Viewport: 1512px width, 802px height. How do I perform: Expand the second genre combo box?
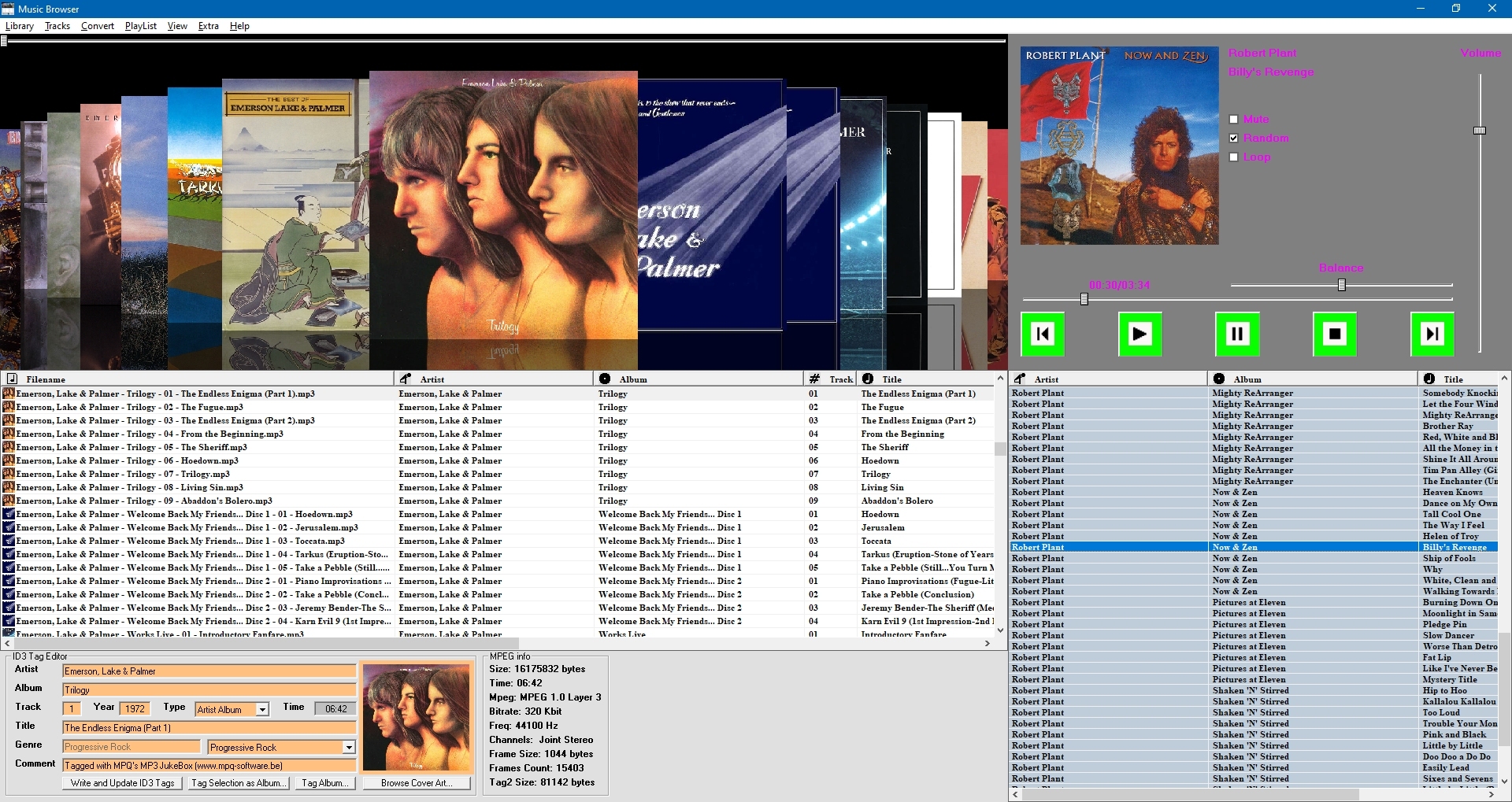pos(349,746)
